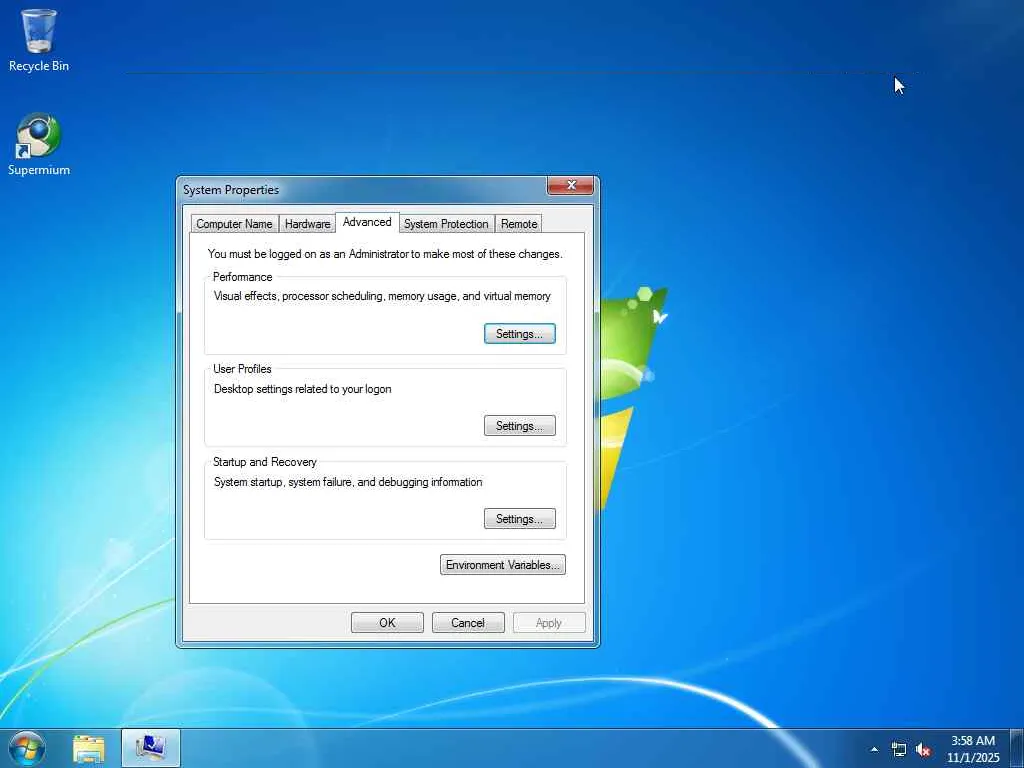Confirm with the OK button
The width and height of the screenshot is (1024, 768).
pos(387,623)
